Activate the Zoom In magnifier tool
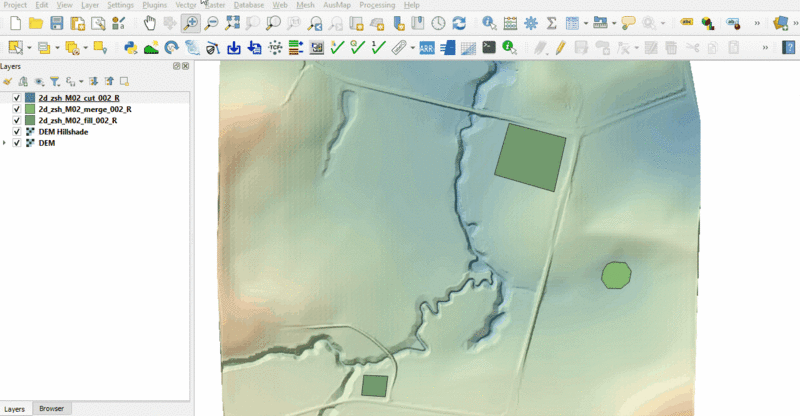 pos(190,22)
